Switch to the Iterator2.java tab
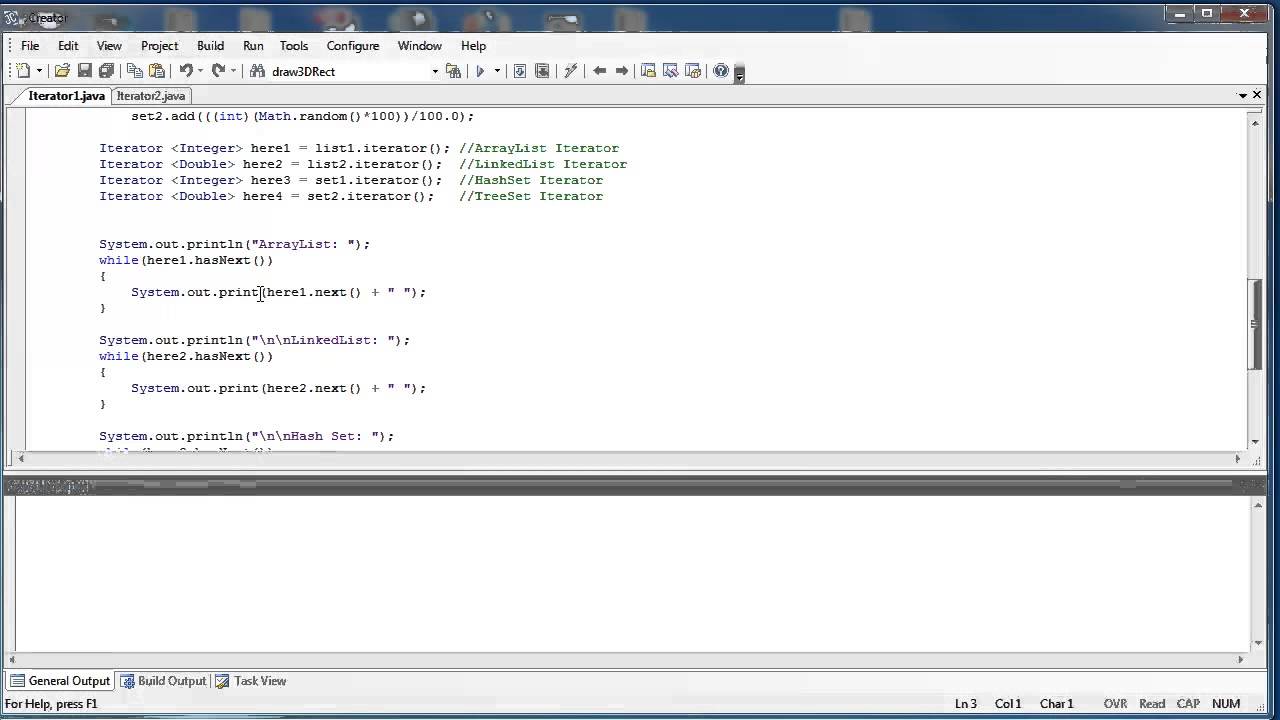Image resolution: width=1280 pixels, height=720 pixels. click(150, 96)
